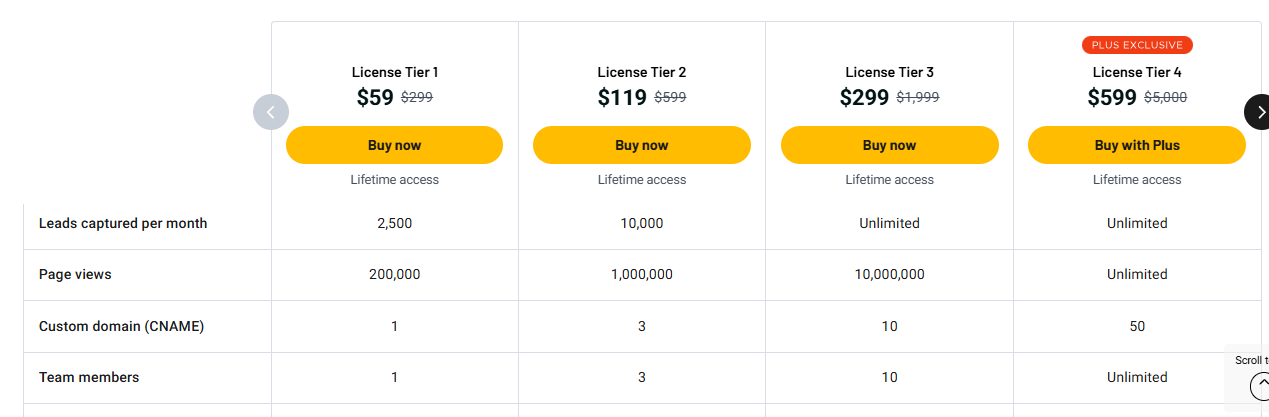
Task: Click Lifetime access text under Tier 4
Action: [1137, 180]
